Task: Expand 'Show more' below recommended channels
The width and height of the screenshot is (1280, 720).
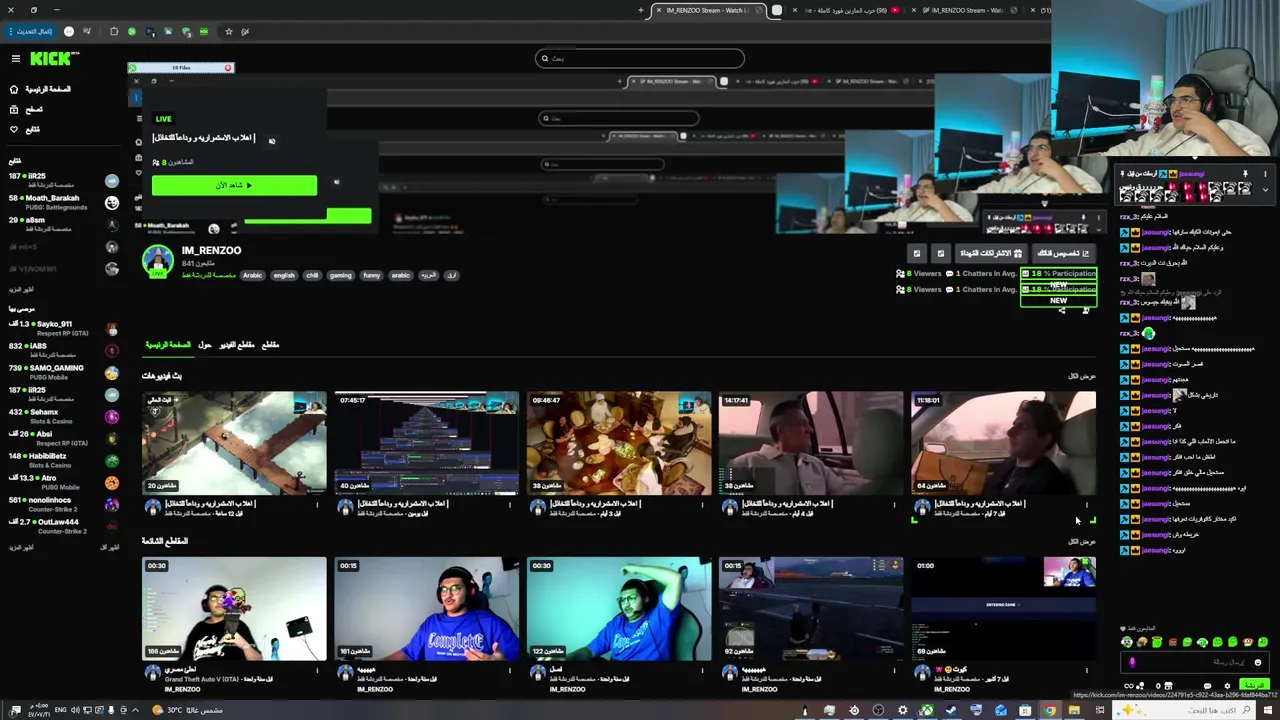Action: click(x=21, y=547)
